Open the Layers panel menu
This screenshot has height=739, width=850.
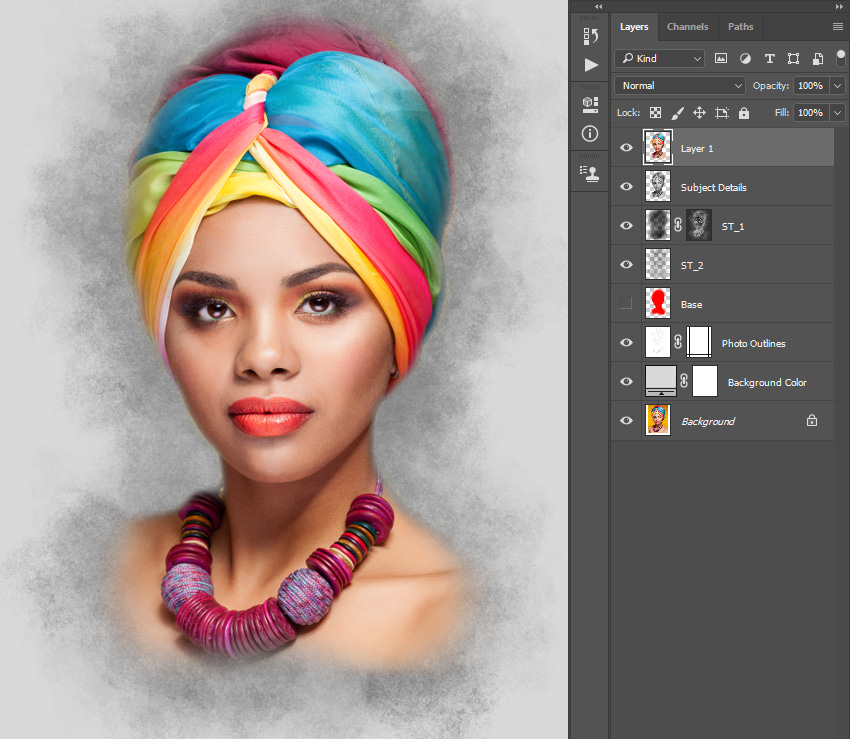(840, 26)
